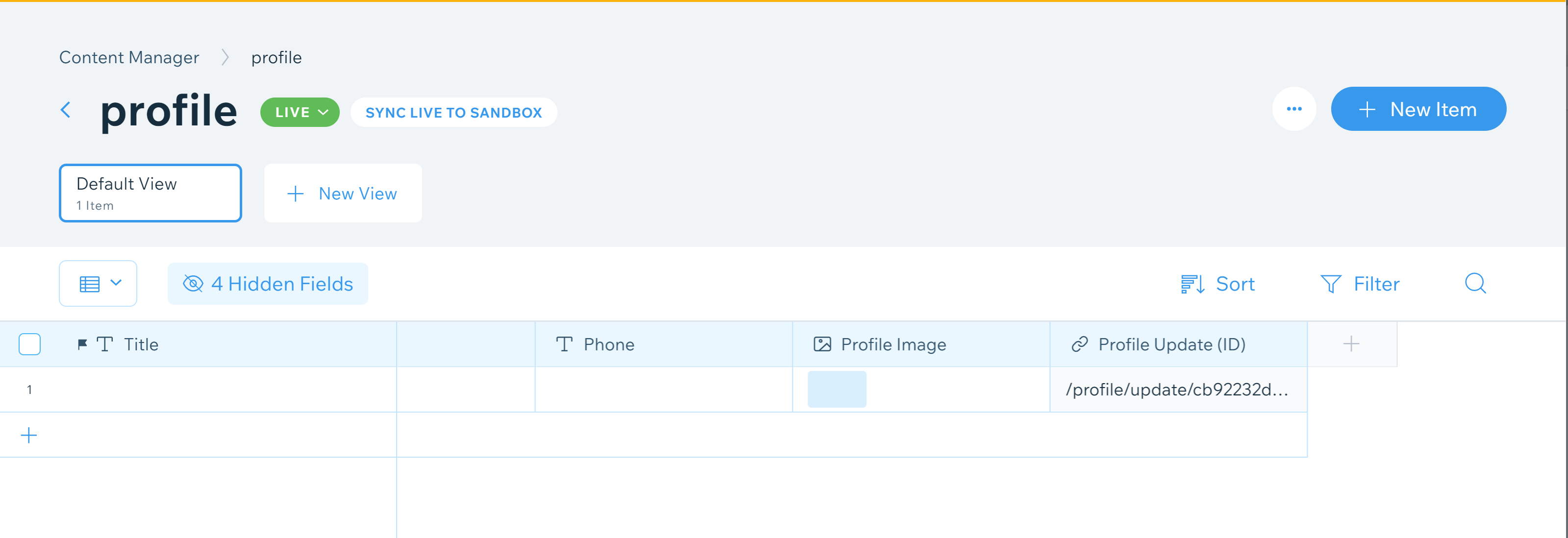Click the image icon in Profile Image header
This screenshot has width=1568, height=538.
(822, 345)
